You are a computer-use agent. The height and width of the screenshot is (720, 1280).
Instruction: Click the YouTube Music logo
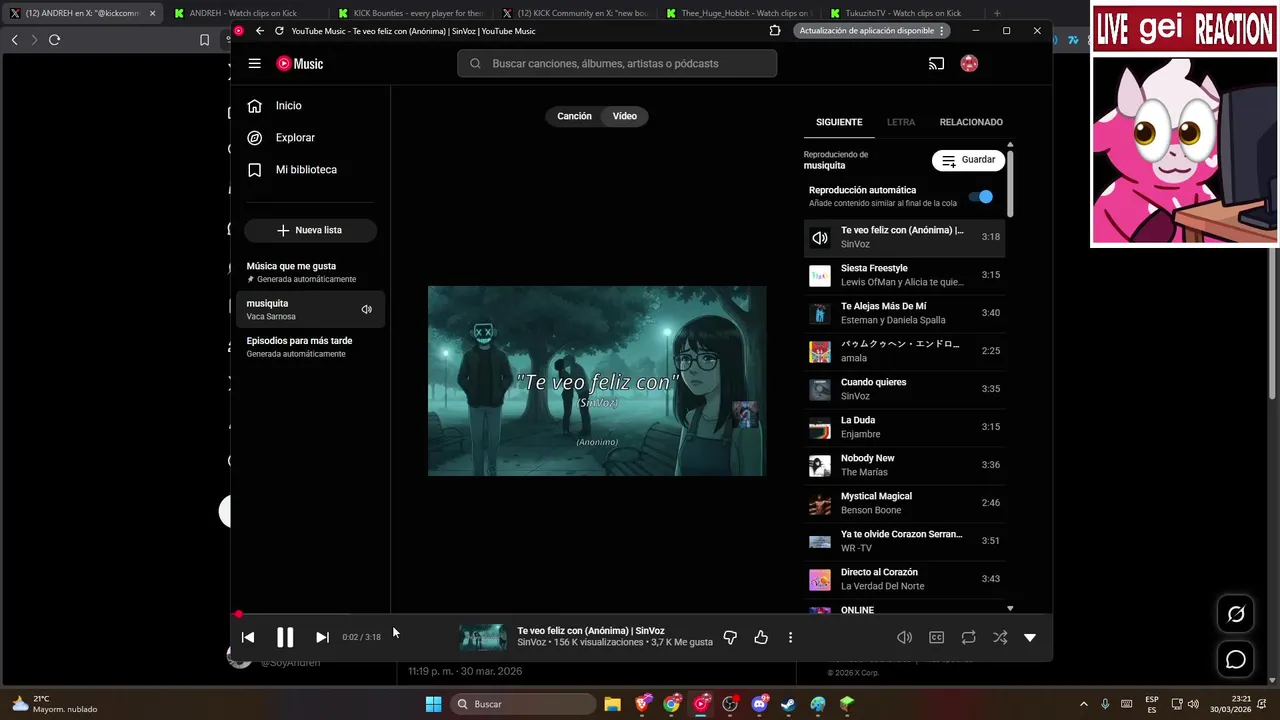click(300, 63)
